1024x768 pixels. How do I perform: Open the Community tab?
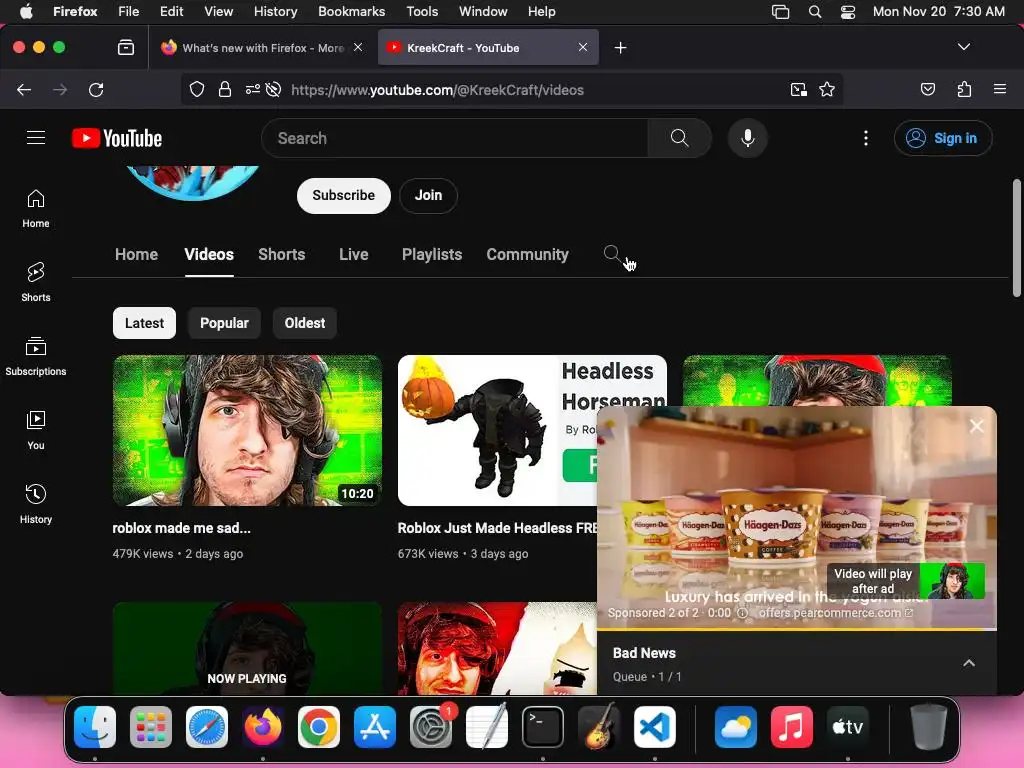click(528, 255)
